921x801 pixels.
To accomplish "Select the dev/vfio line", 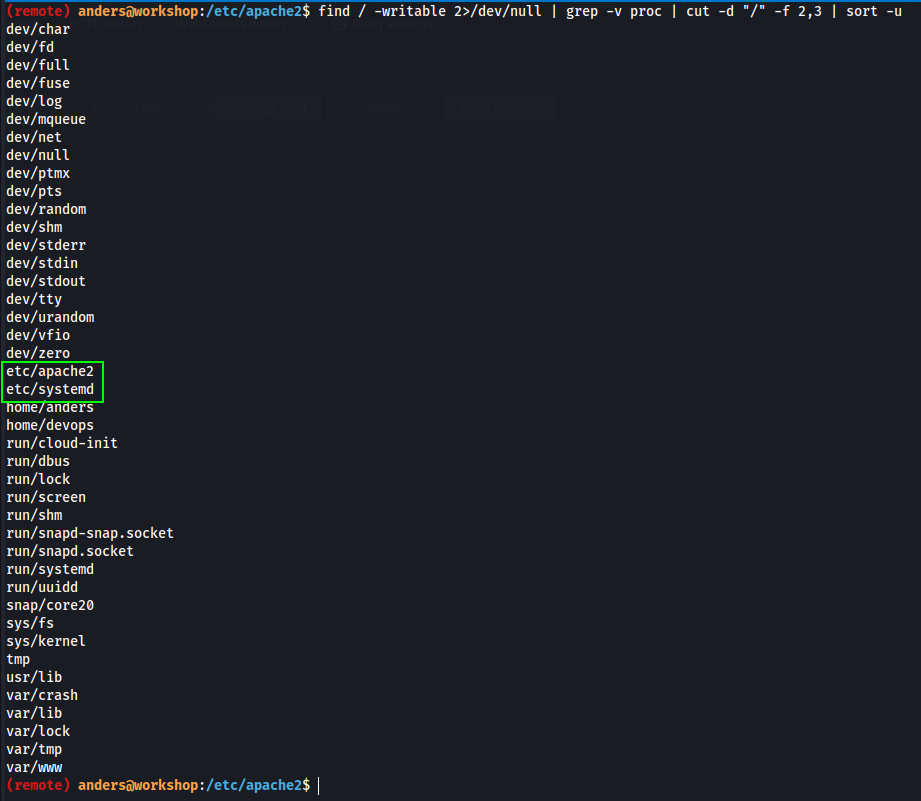I will (x=38, y=335).
